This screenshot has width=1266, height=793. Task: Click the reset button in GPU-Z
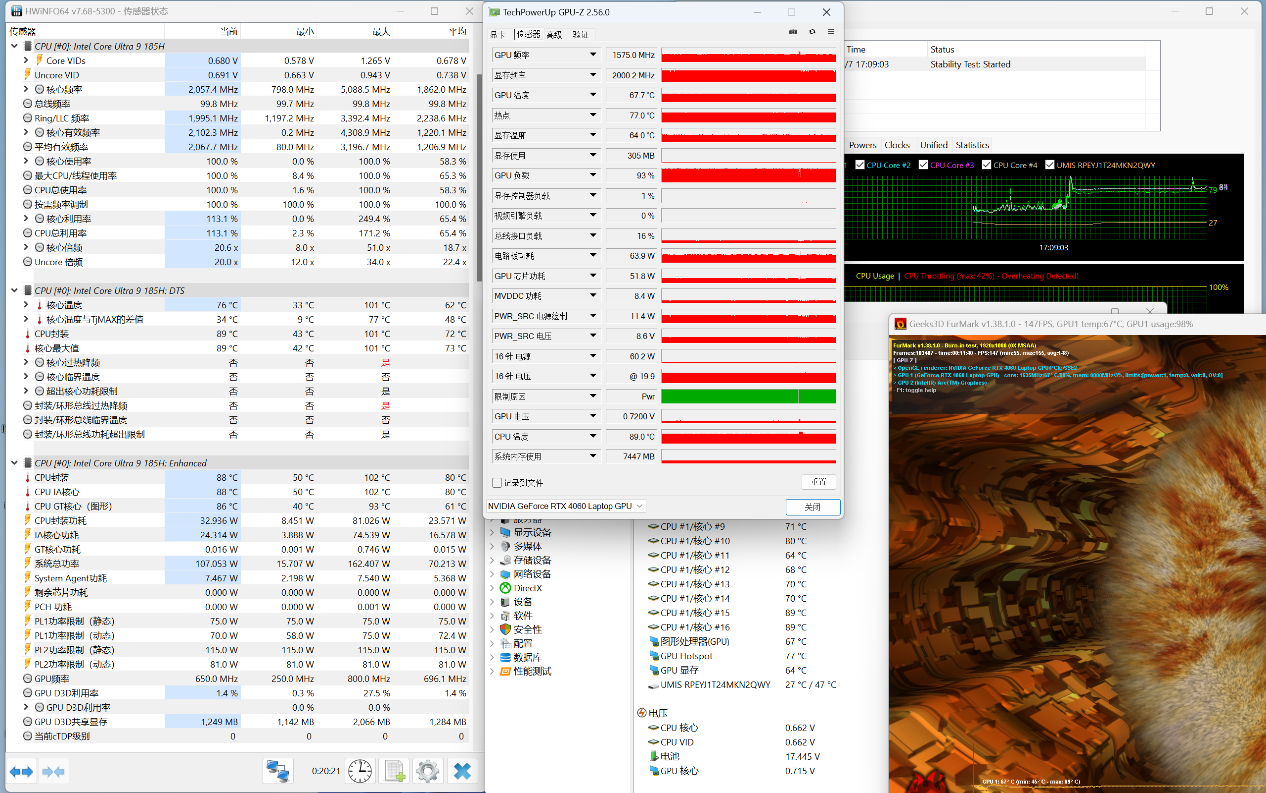point(818,482)
